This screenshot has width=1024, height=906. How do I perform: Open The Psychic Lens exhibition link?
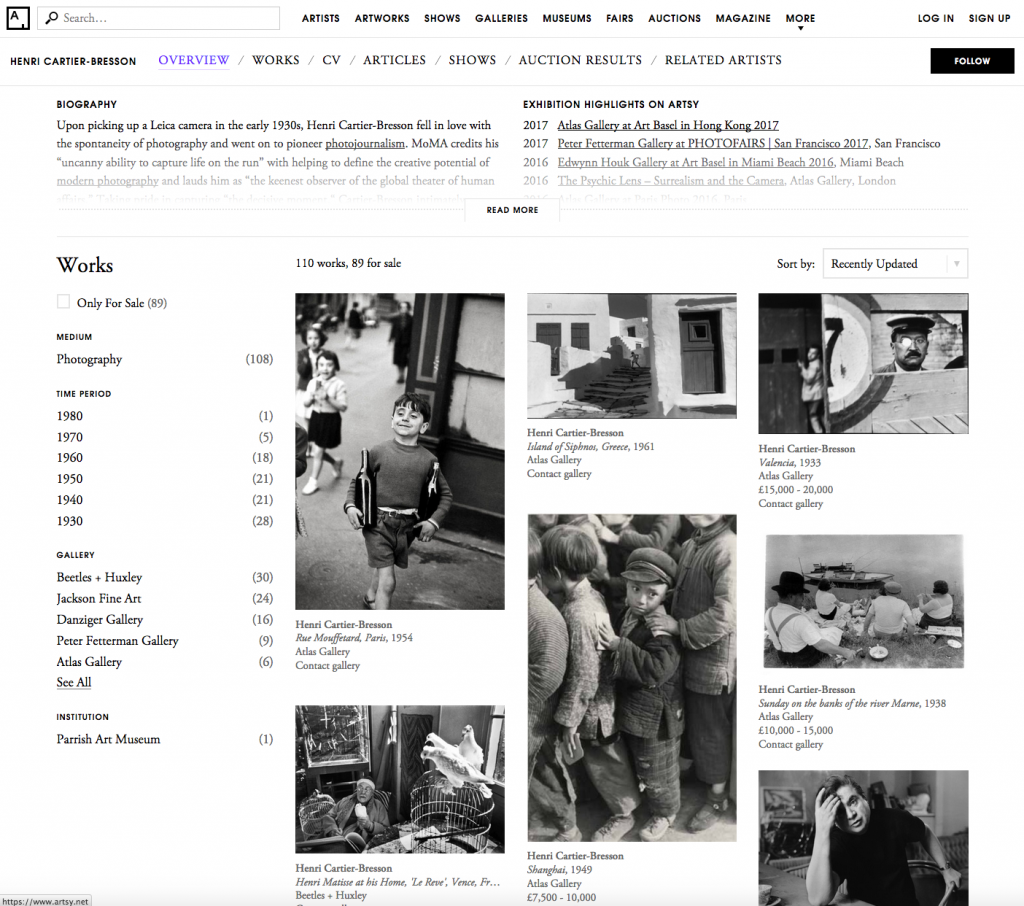[x=671, y=181]
